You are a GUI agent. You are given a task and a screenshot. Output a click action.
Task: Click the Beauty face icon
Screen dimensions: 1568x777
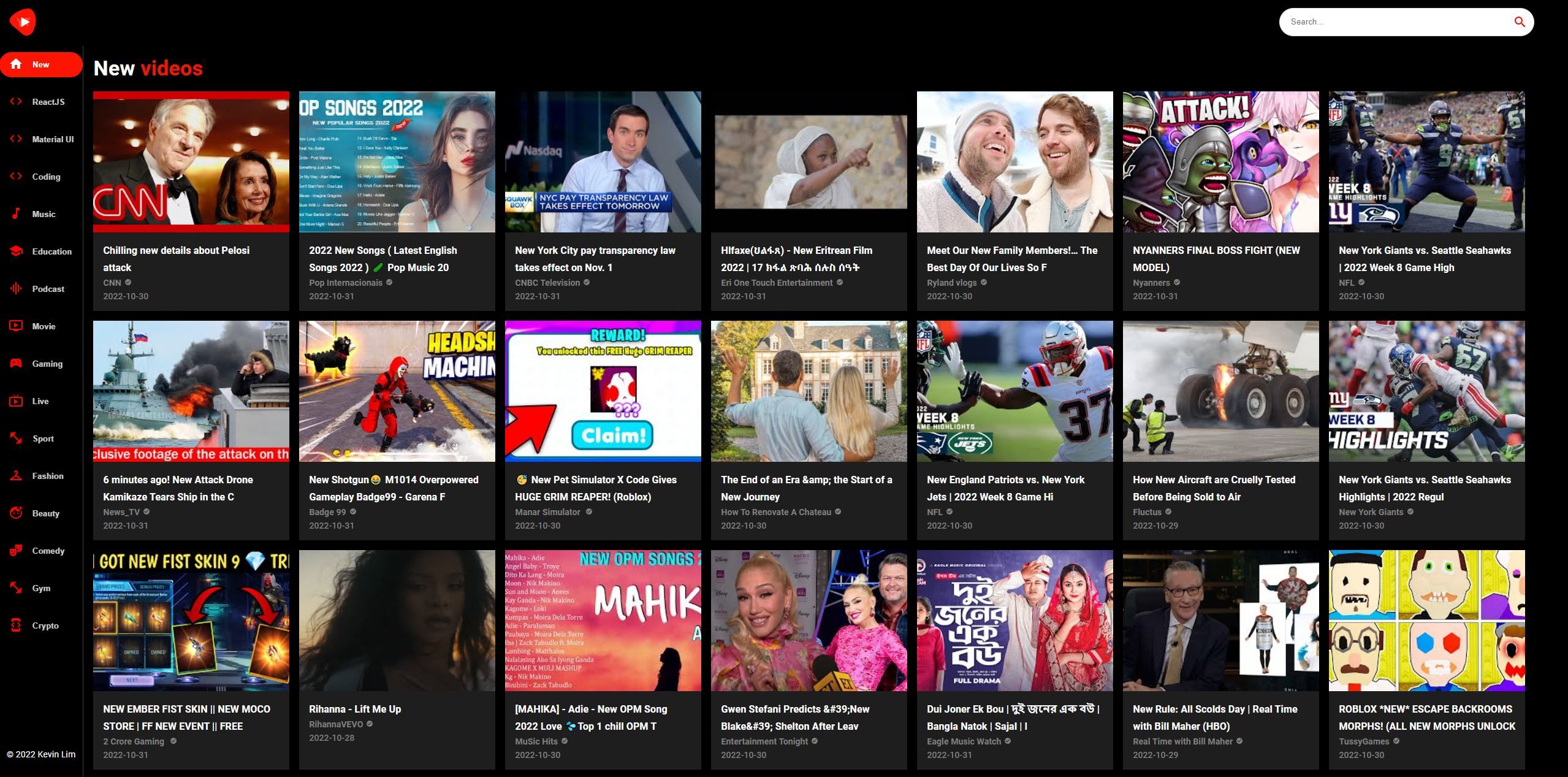[x=16, y=513]
